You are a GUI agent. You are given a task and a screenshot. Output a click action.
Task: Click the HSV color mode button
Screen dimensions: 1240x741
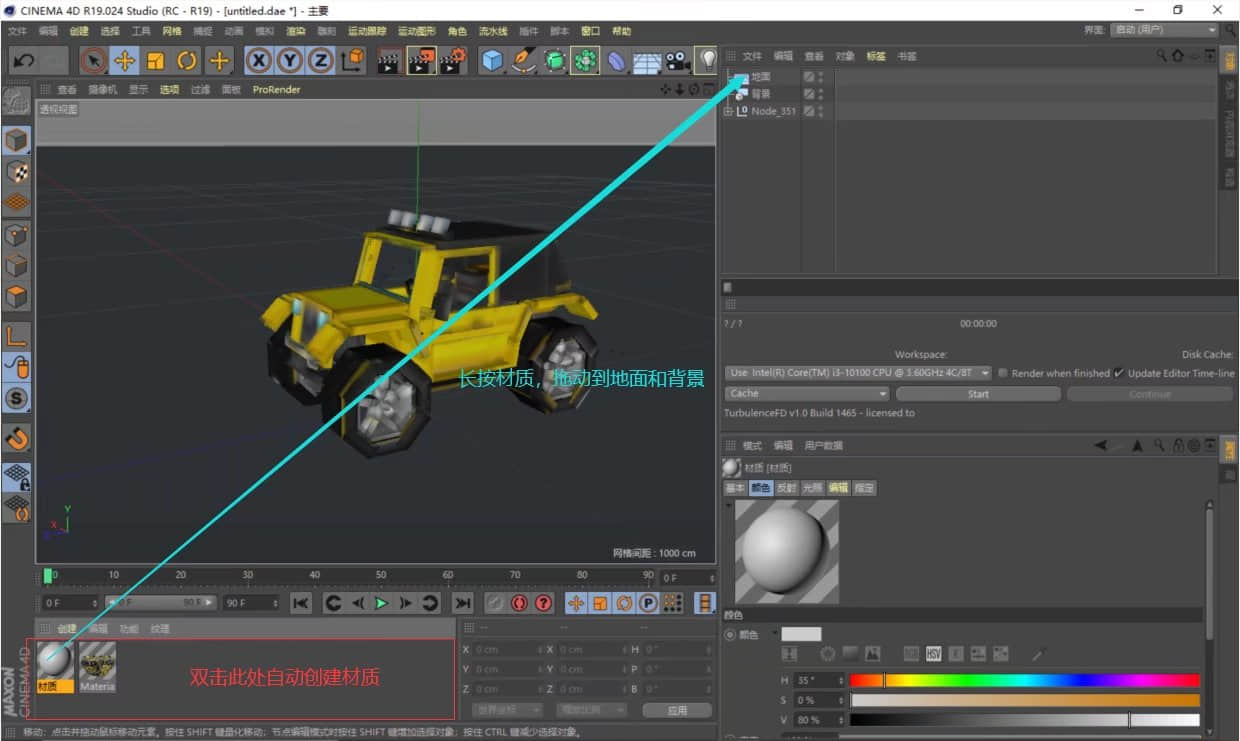934,654
